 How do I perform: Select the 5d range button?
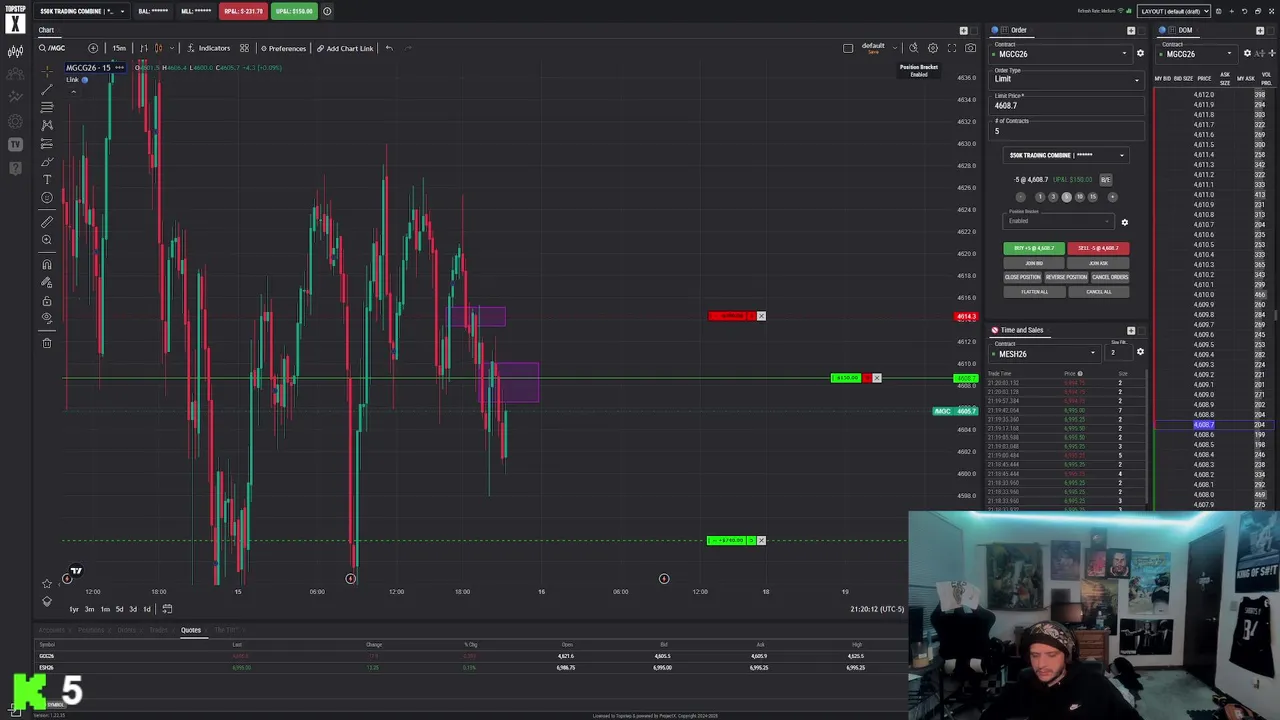click(x=119, y=609)
